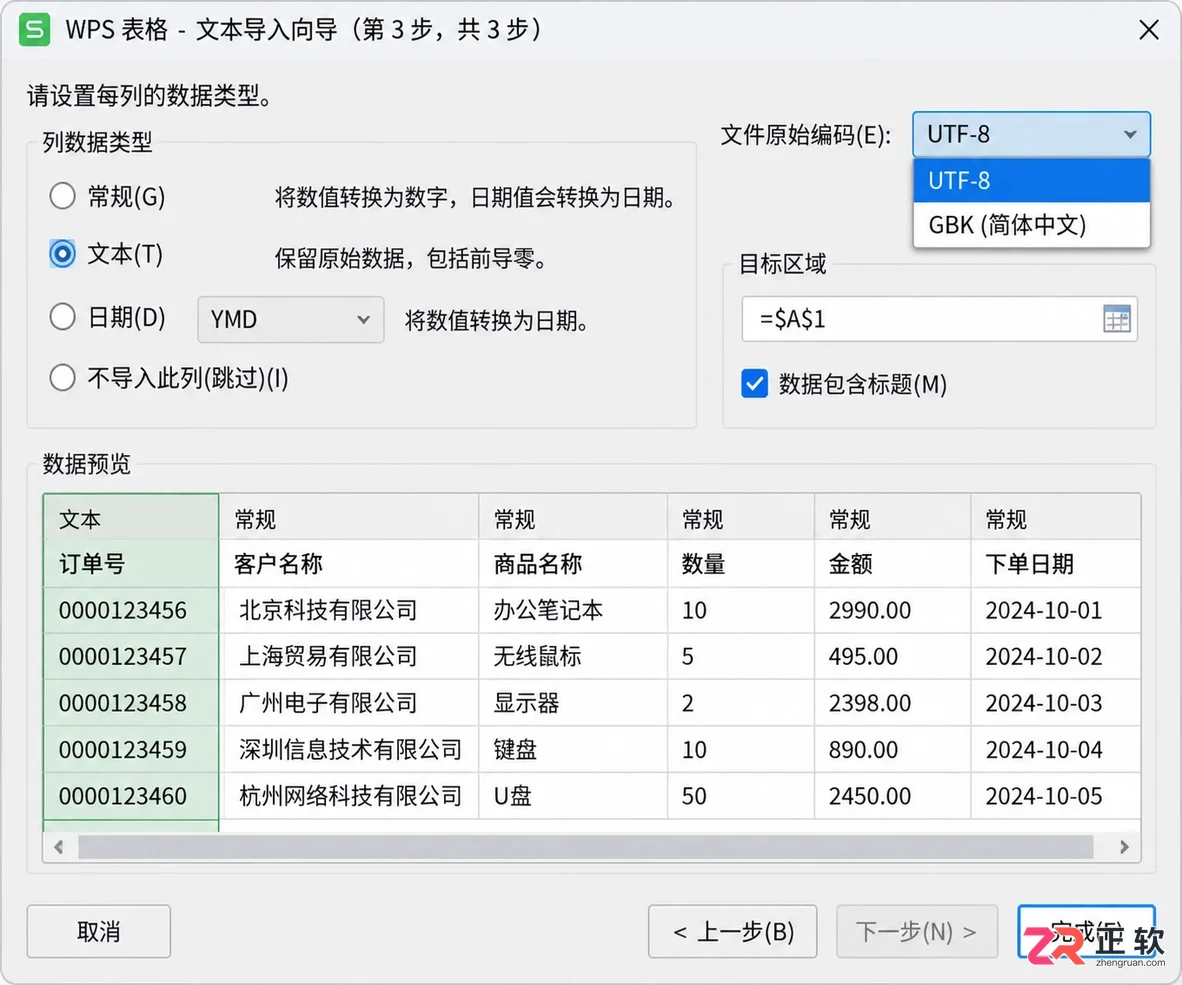The width and height of the screenshot is (1182, 985).
Task: Go back with 上一步(B) button
Action: (733, 931)
